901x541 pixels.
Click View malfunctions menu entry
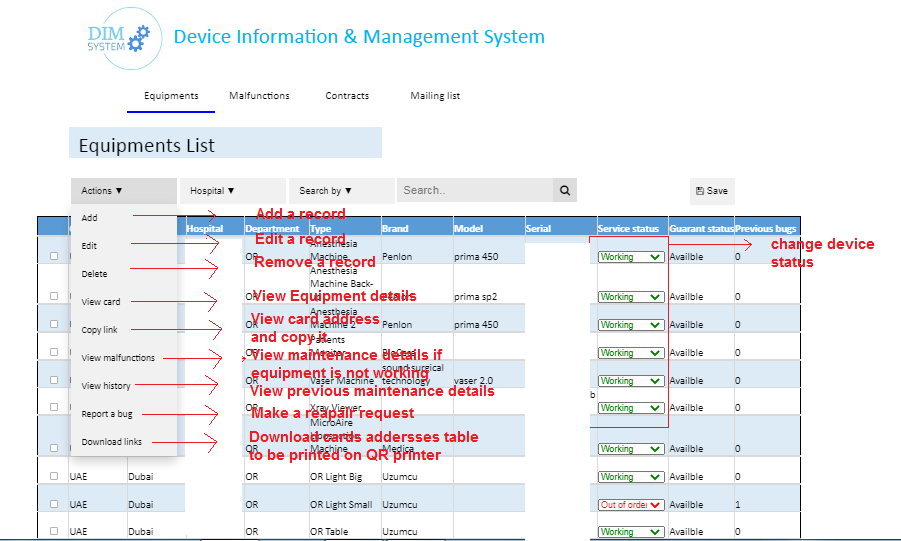[118, 358]
